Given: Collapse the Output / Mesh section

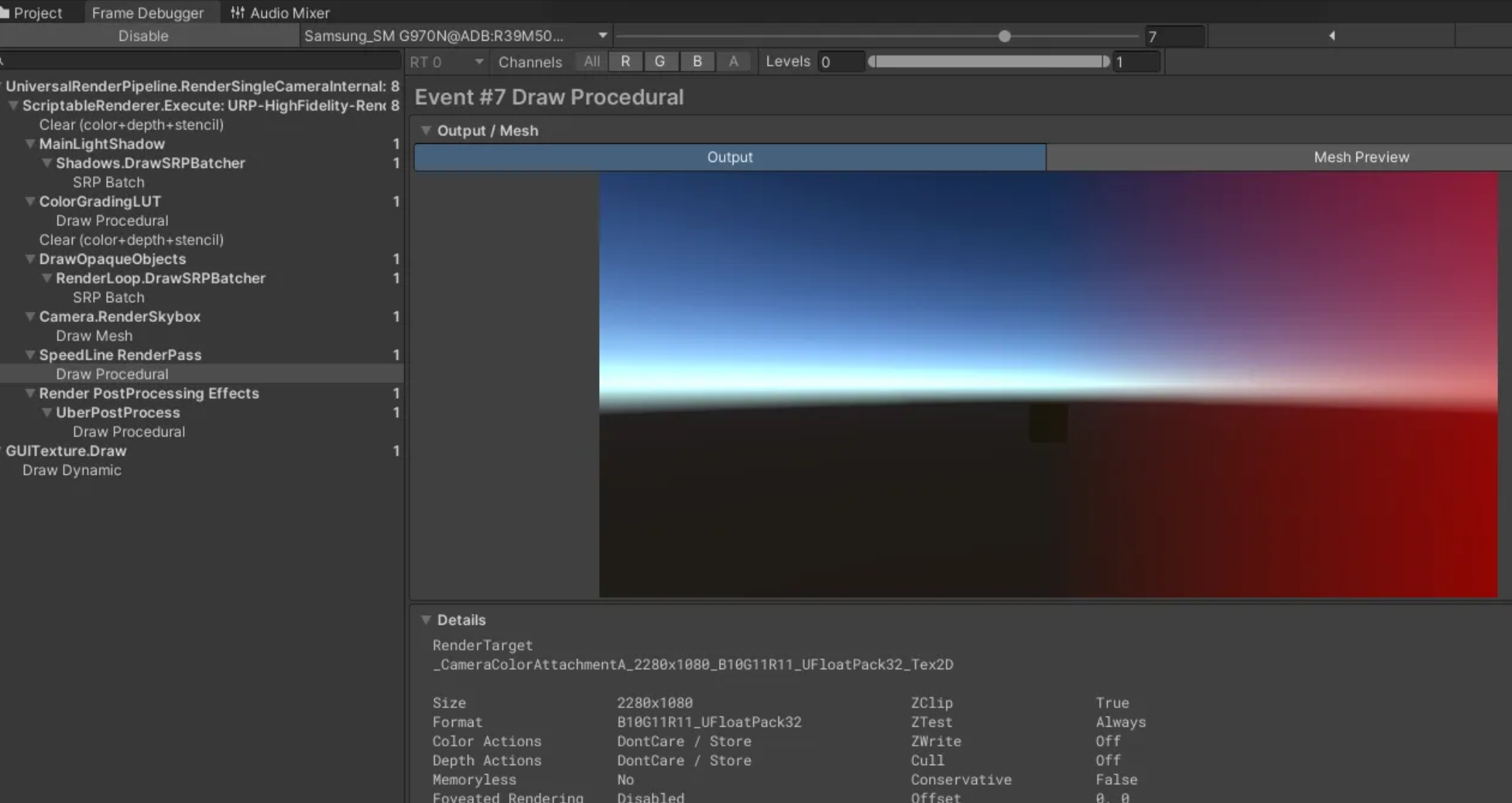Looking at the screenshot, I should click(427, 131).
